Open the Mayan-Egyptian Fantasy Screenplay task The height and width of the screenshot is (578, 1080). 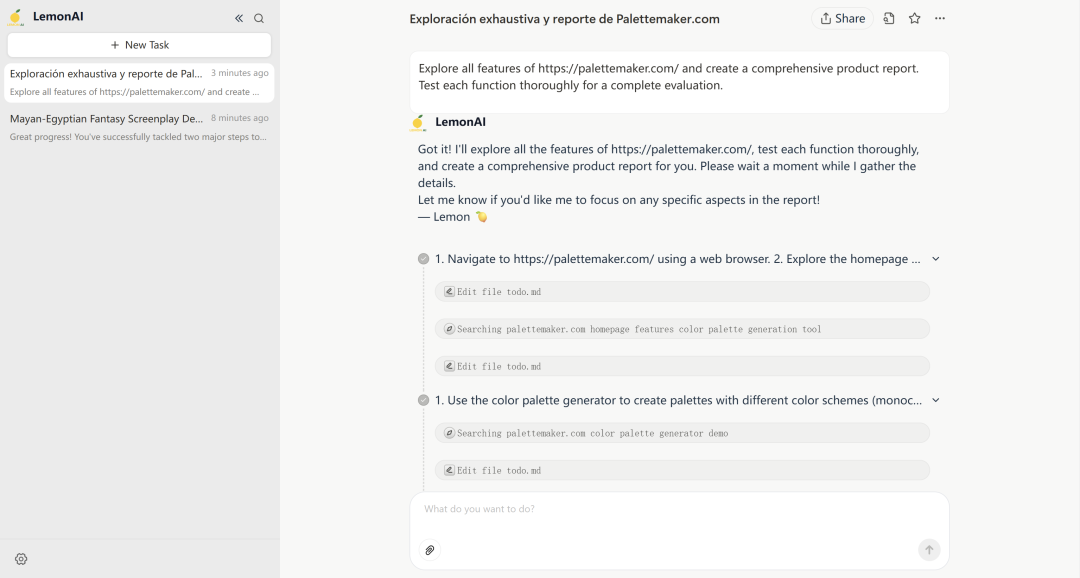tap(139, 127)
